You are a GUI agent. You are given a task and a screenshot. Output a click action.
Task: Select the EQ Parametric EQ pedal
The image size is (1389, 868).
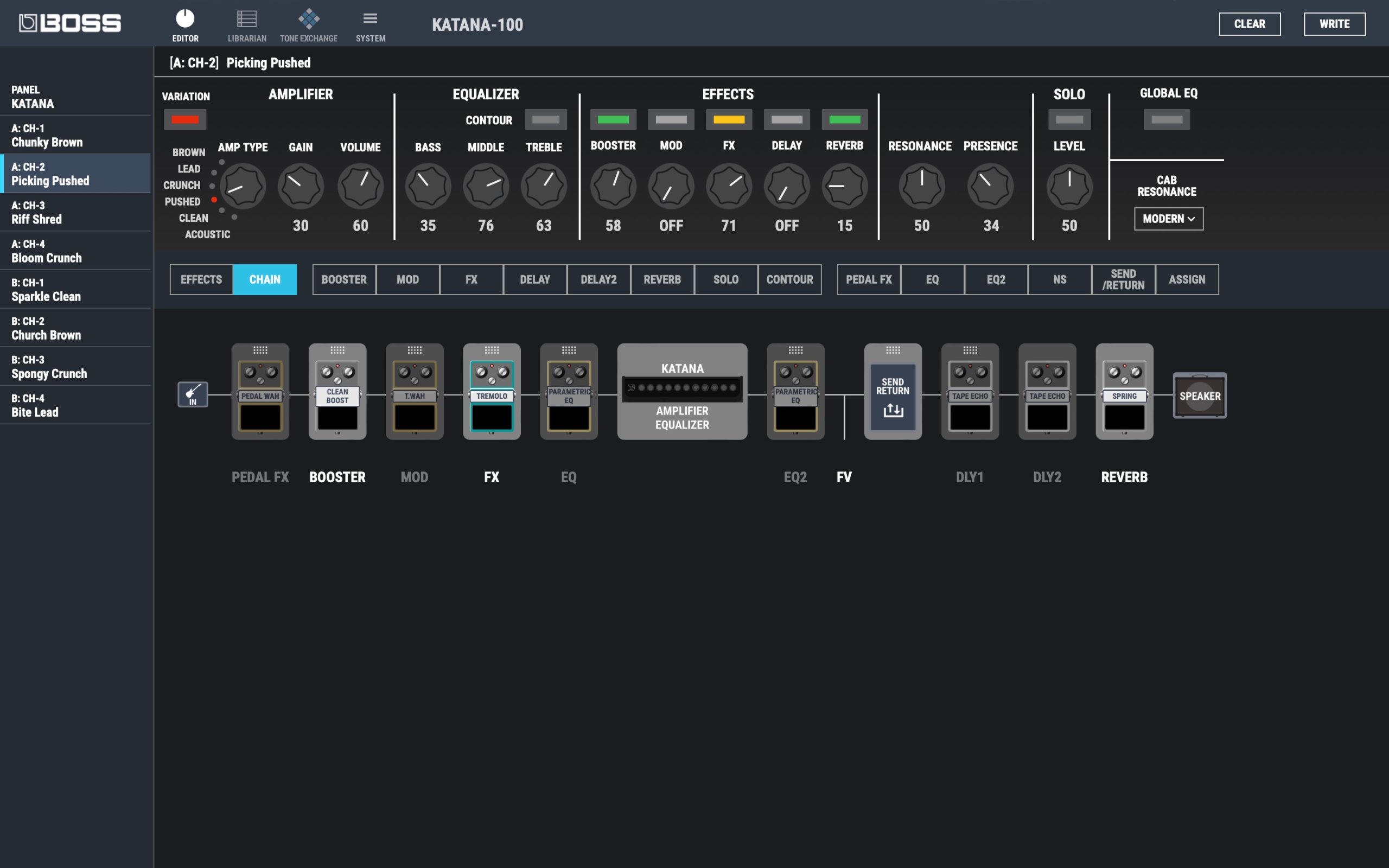pos(569,392)
